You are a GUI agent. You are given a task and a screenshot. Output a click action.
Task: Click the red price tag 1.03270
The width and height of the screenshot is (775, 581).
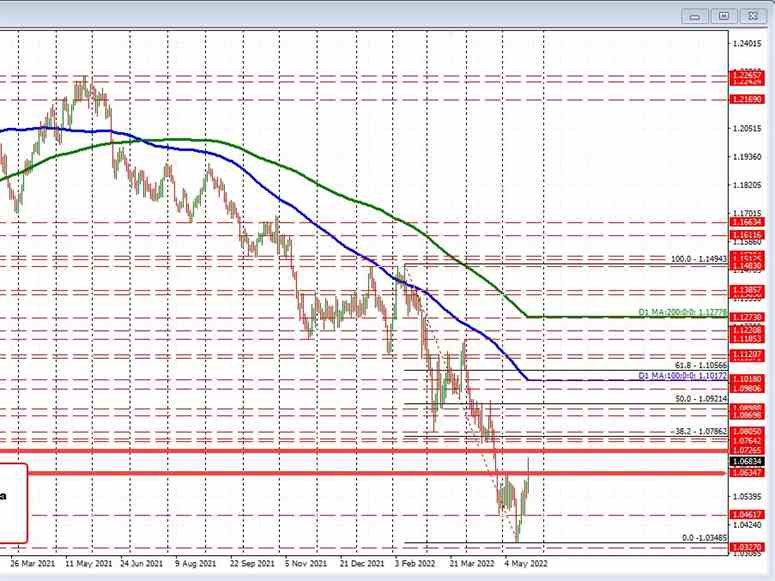pyautogui.click(x=747, y=547)
